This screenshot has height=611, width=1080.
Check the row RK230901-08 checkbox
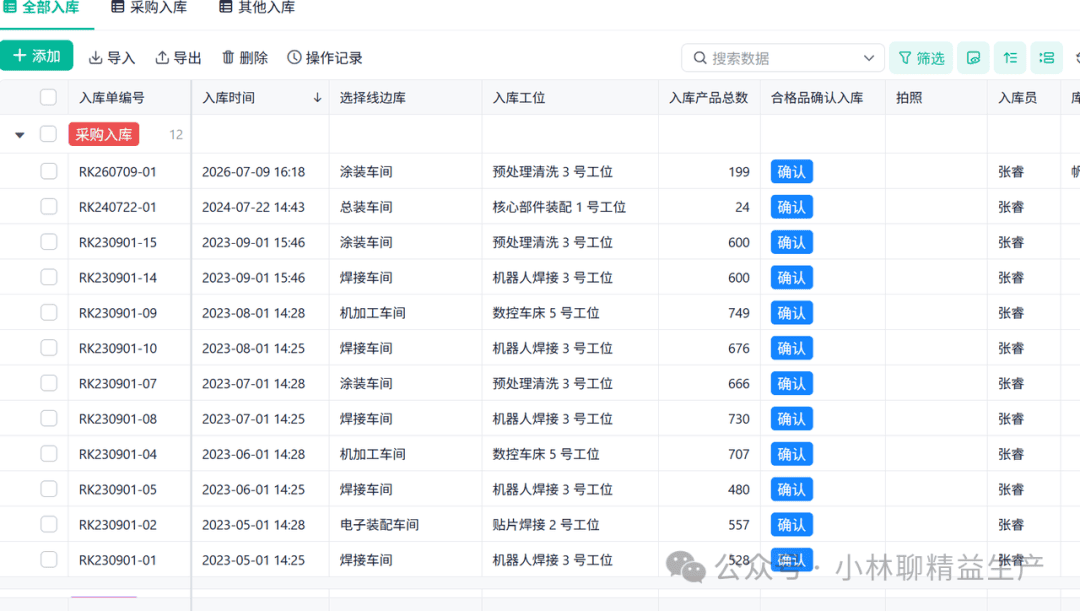[48, 418]
